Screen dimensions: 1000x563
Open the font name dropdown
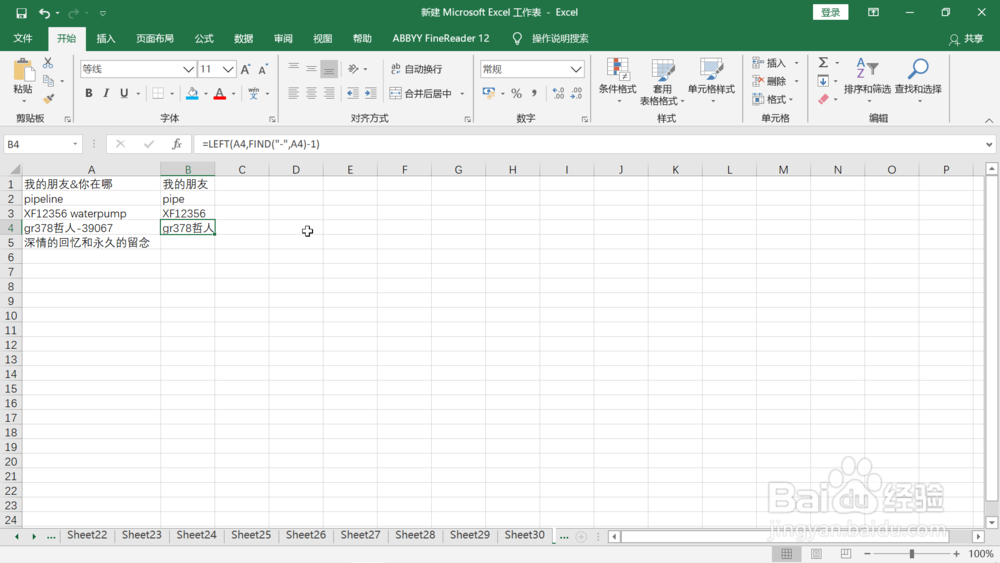click(188, 69)
